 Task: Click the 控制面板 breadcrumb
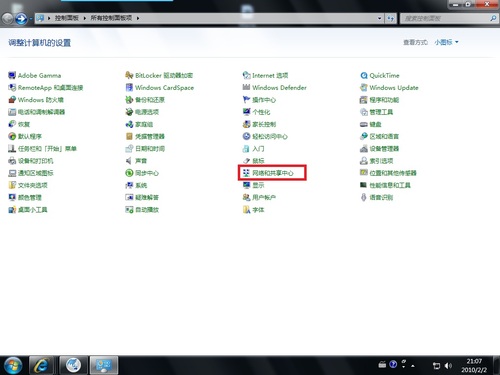tap(67, 18)
